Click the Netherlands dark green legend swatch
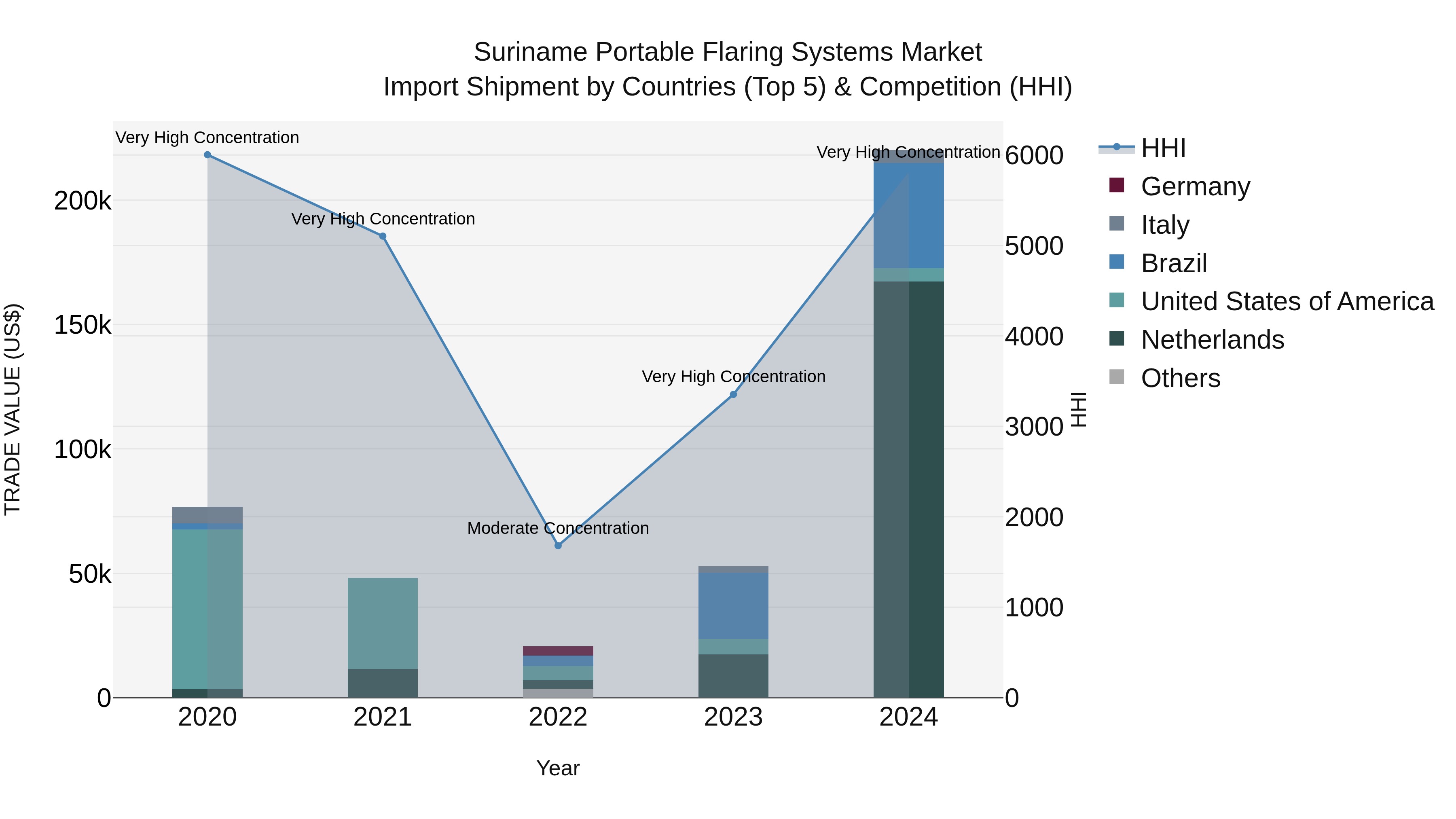This screenshot has width=1456, height=819. (x=1117, y=339)
